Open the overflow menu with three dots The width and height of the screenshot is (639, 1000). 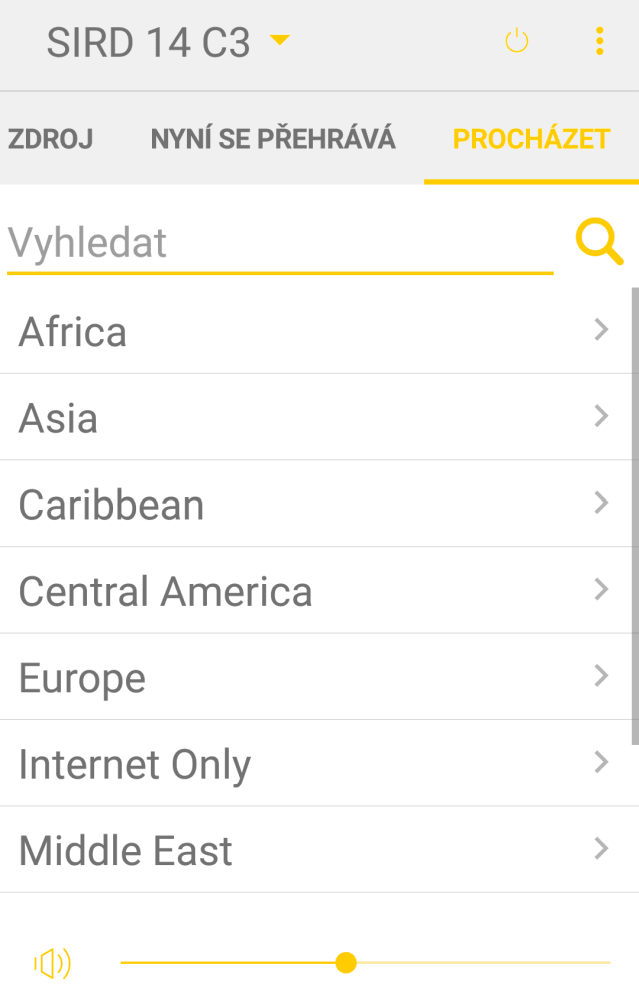click(599, 42)
